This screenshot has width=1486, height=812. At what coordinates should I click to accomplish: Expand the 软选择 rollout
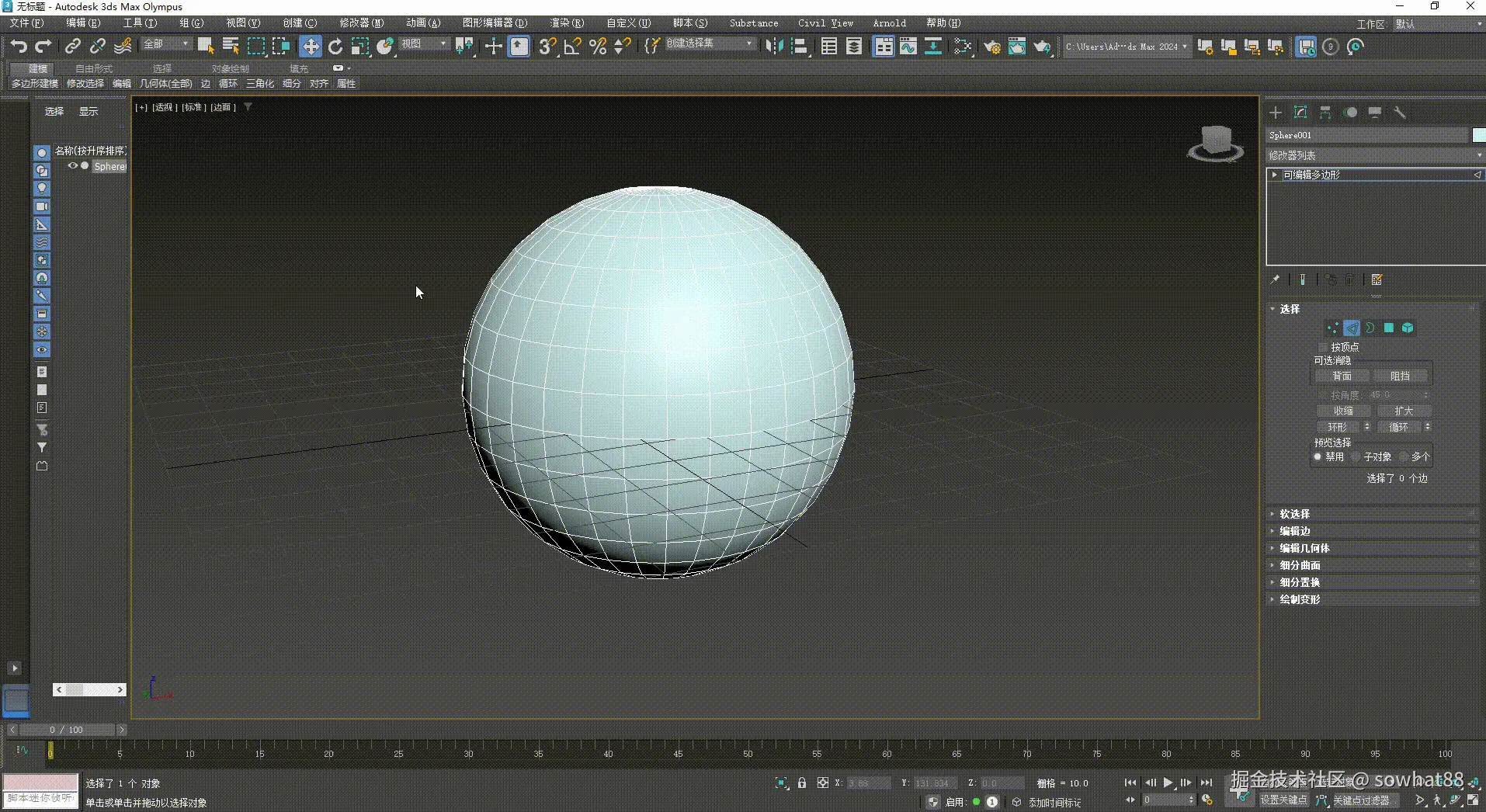(1294, 514)
